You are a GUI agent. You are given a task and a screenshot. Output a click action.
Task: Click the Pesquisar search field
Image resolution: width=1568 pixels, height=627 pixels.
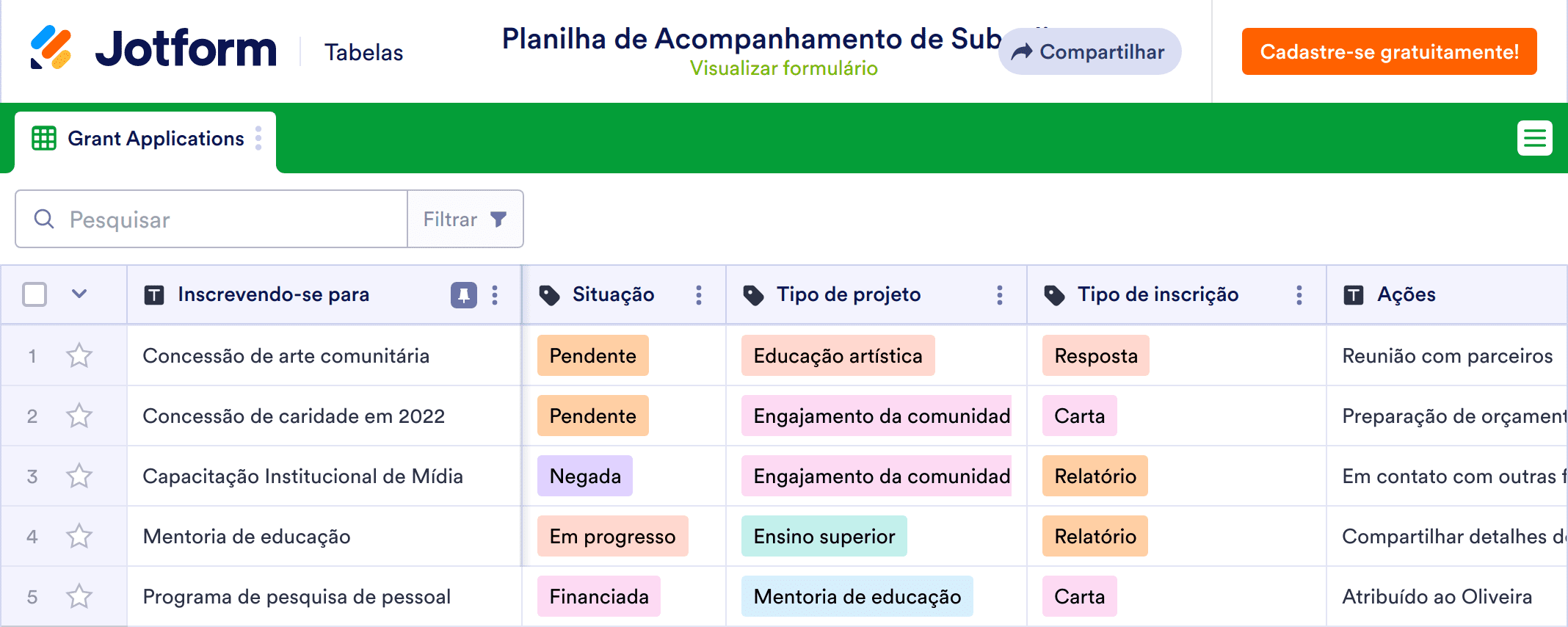(220, 220)
